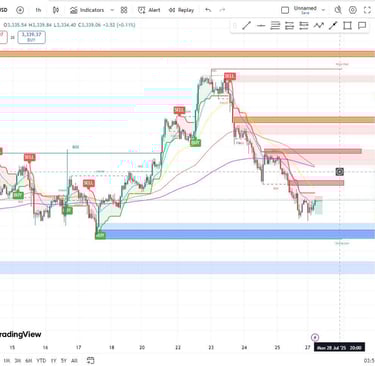Undo the last chart action
Viewport: 375px width, 366px height.
tap(208, 10)
